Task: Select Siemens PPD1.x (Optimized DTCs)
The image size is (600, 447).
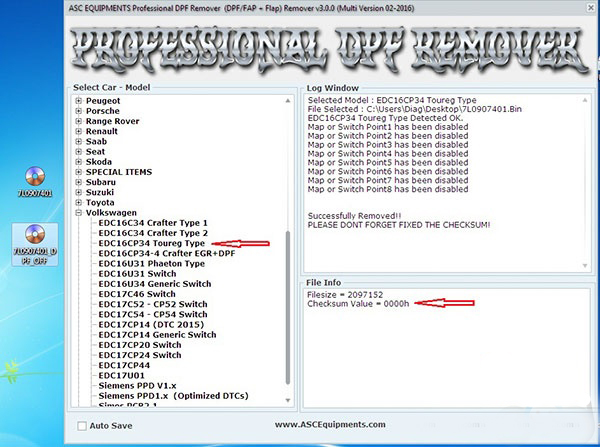Action: click(173, 396)
